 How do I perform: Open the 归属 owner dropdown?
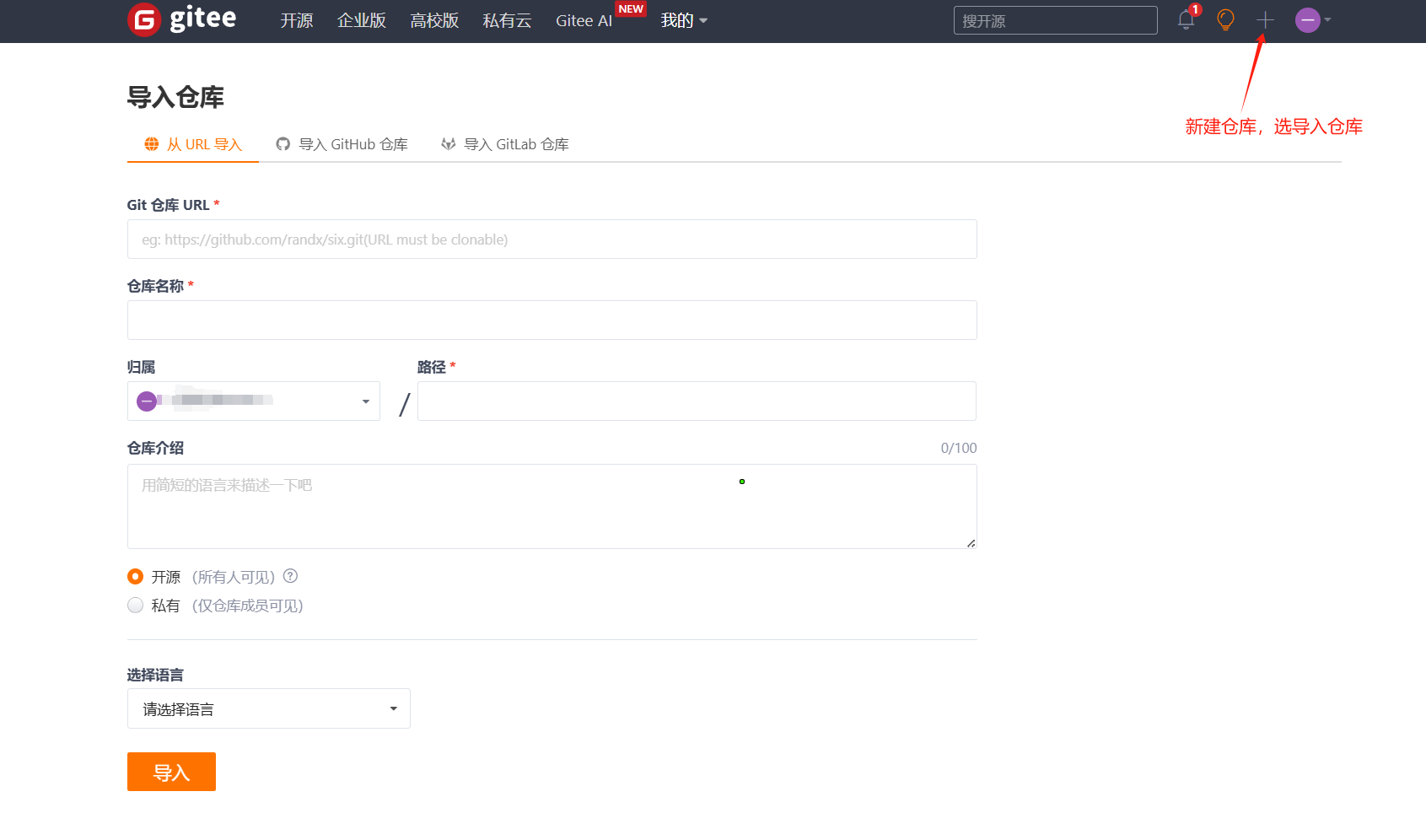tap(253, 401)
